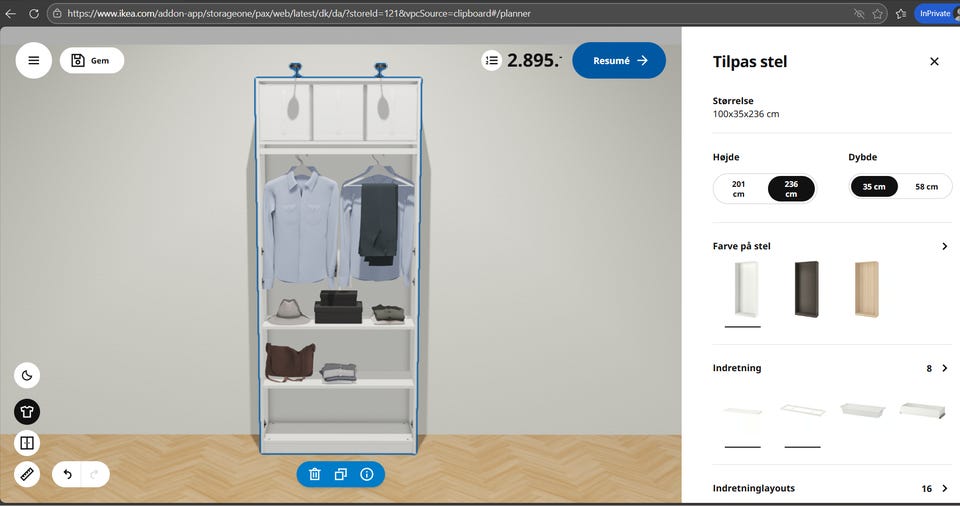Image resolution: width=960 pixels, height=506 pixels.
Task: Choose 58 cm depth
Action: coord(926,187)
